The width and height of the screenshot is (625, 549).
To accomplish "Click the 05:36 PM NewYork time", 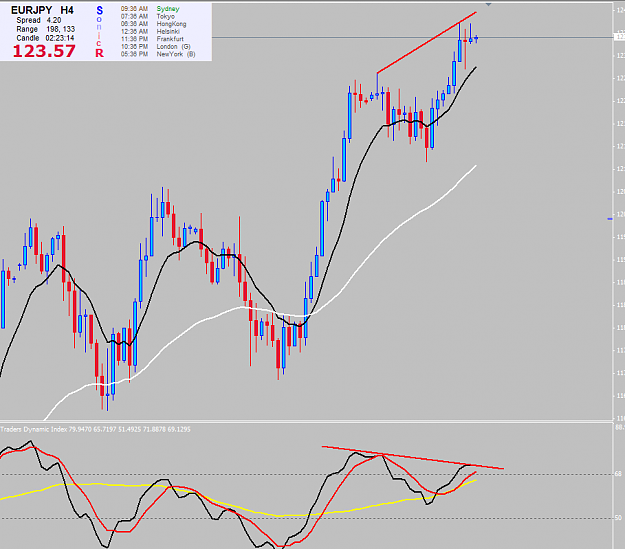I will (134, 54).
